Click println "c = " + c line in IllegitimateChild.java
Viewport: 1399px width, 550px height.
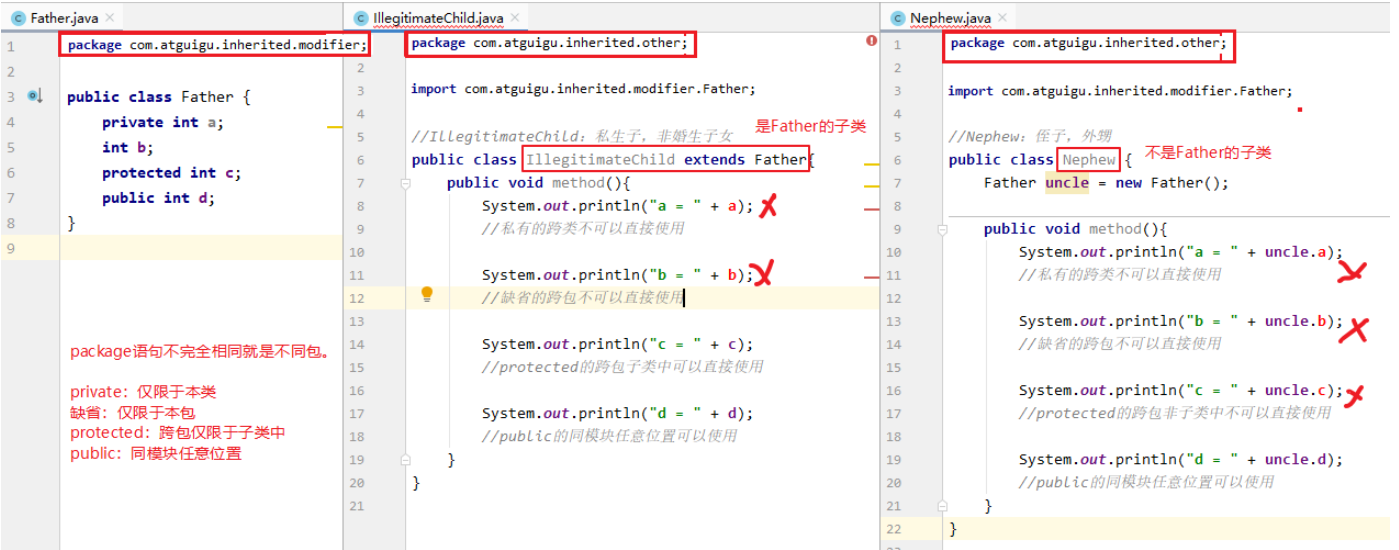[617, 344]
